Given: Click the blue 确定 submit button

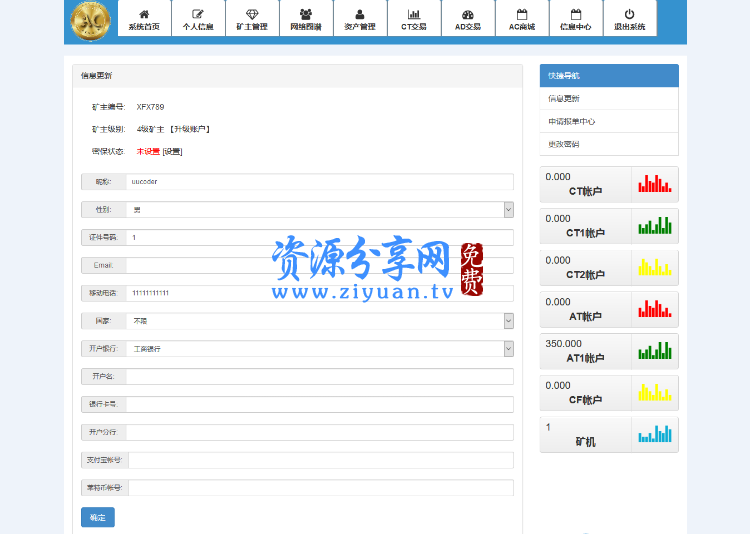Looking at the screenshot, I should [98, 517].
